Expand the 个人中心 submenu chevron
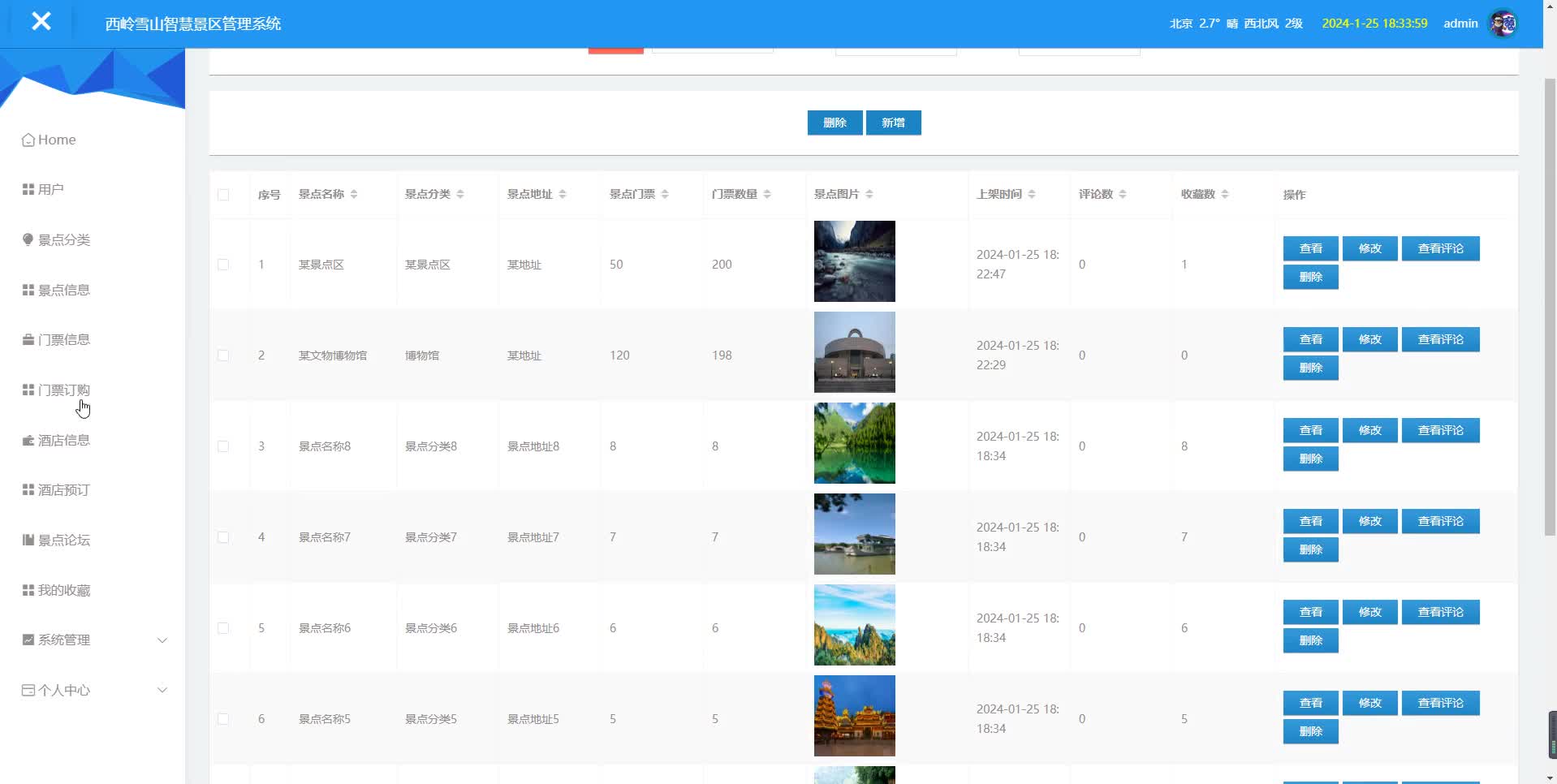Viewport: 1557px width, 784px height. click(x=162, y=691)
